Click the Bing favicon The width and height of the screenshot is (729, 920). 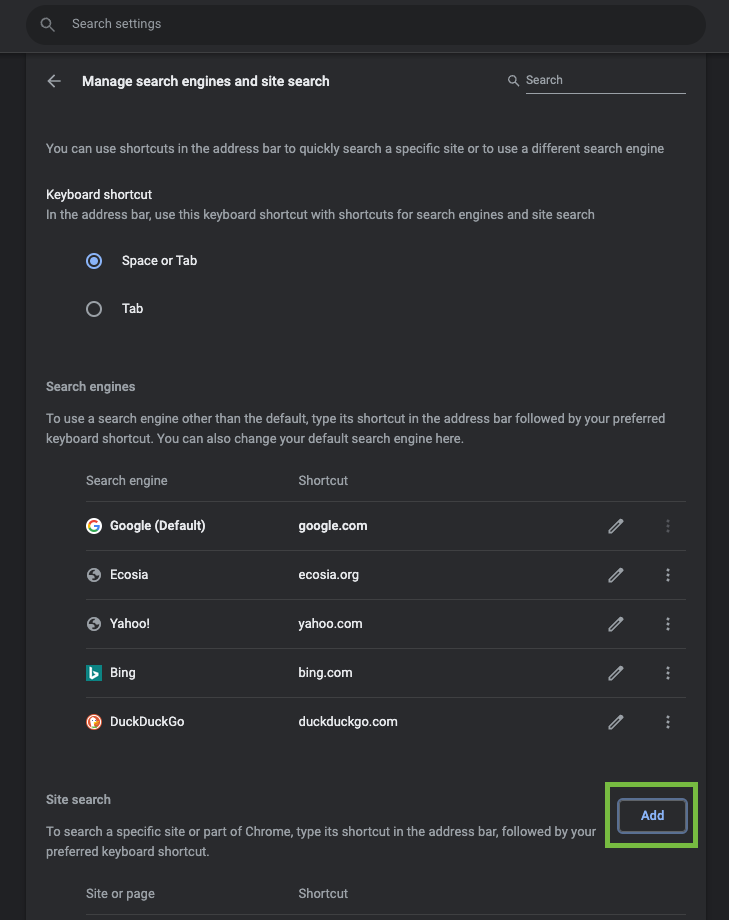coord(93,672)
